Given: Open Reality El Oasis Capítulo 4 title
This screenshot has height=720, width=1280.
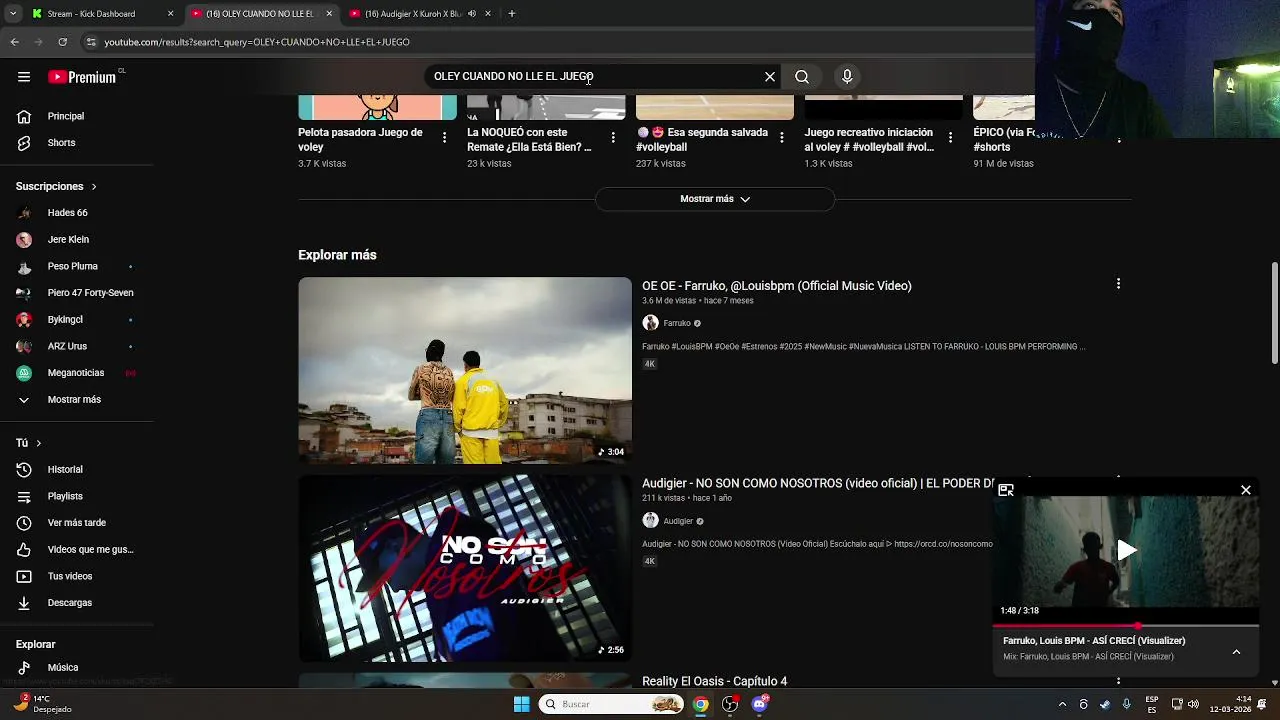Looking at the screenshot, I should coord(715,681).
